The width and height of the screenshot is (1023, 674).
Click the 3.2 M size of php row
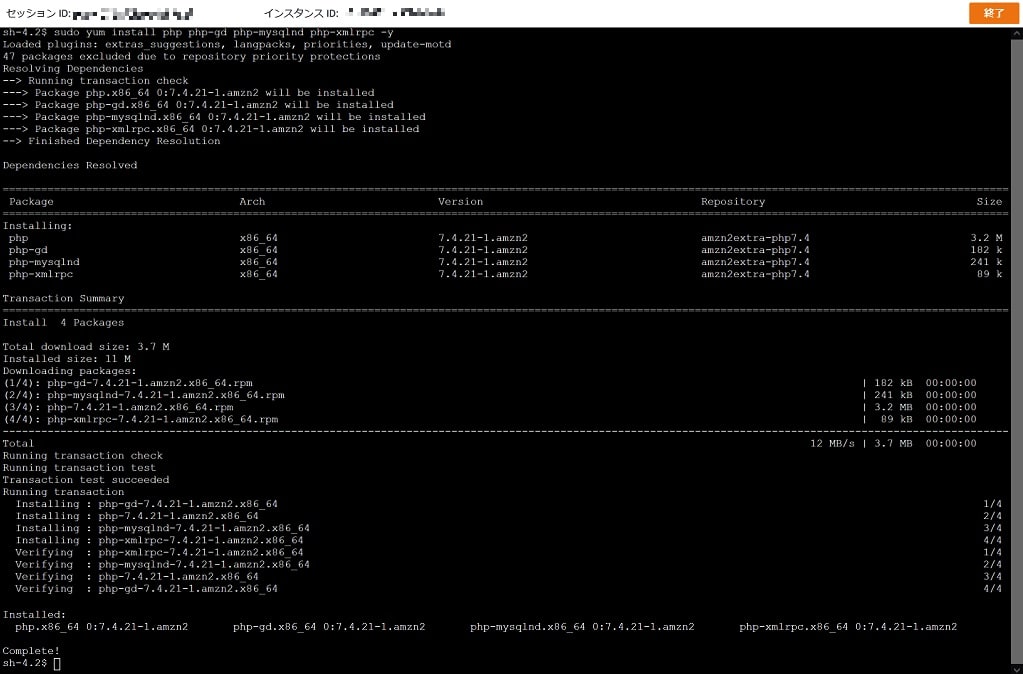[x=986, y=237]
